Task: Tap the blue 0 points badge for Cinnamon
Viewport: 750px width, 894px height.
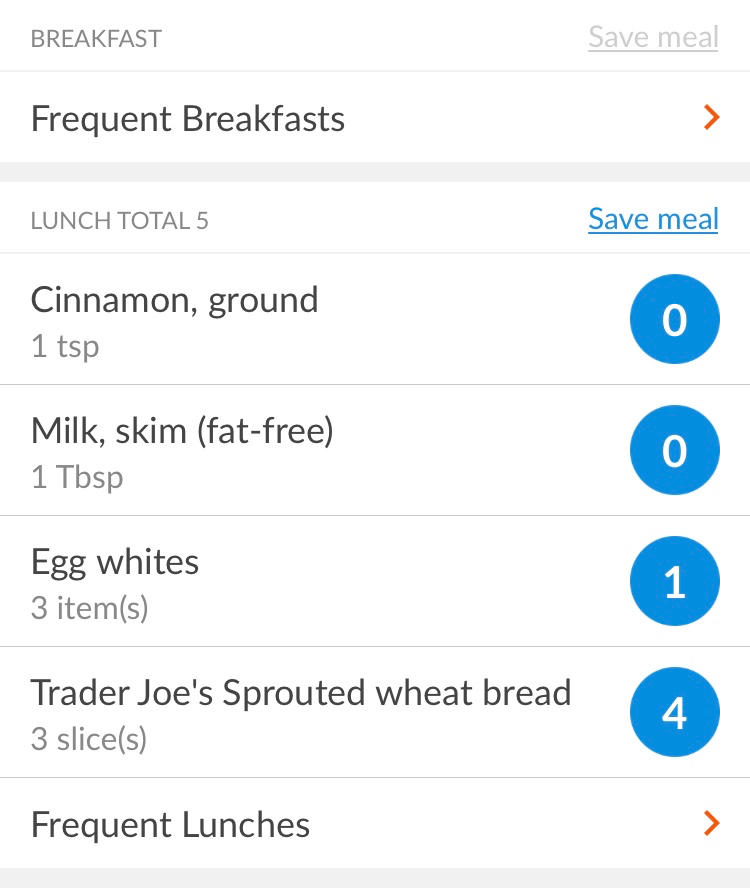Action: tap(675, 319)
